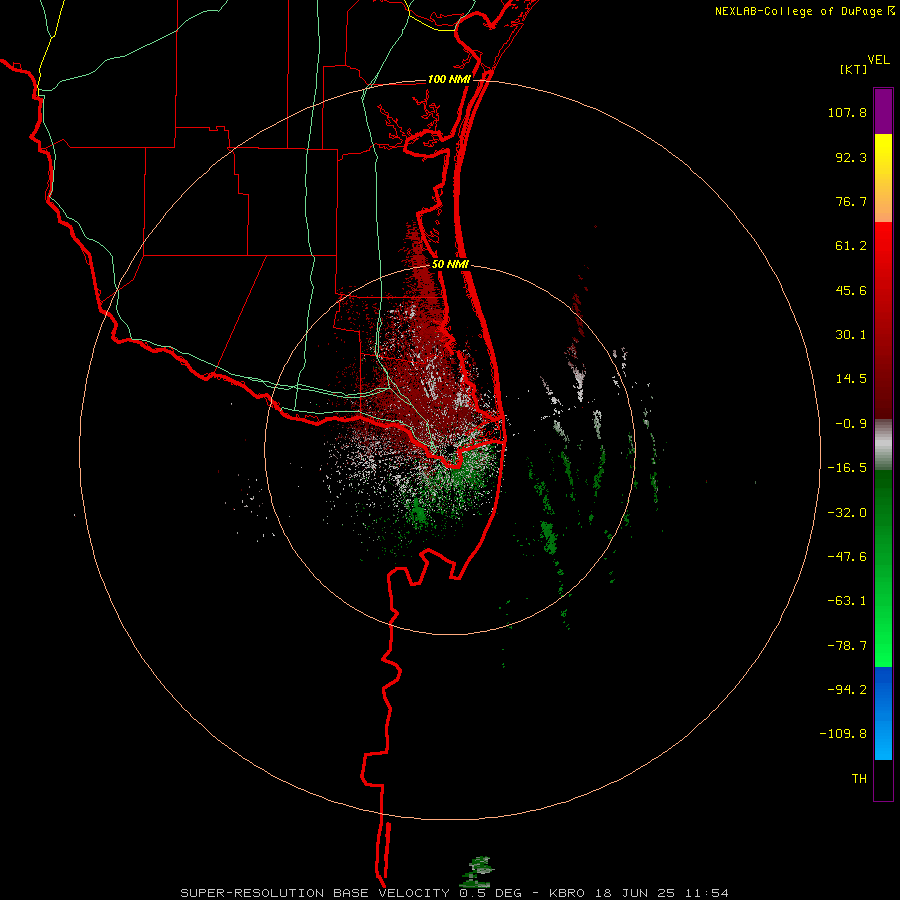
Task: Click the -47.6 legend value
Action: point(847,557)
